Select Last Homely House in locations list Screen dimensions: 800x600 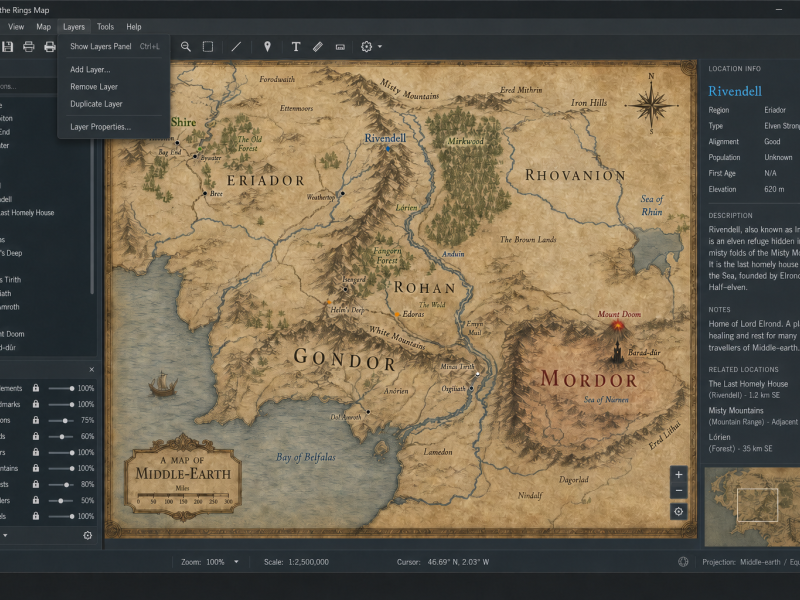tap(27, 213)
